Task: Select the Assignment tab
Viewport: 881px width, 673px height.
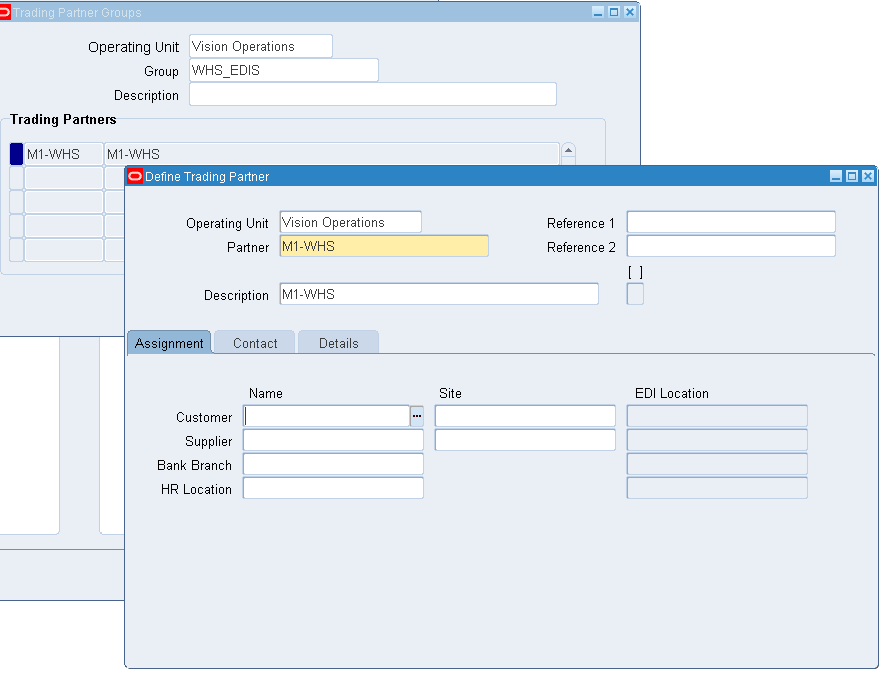Action: point(169,342)
